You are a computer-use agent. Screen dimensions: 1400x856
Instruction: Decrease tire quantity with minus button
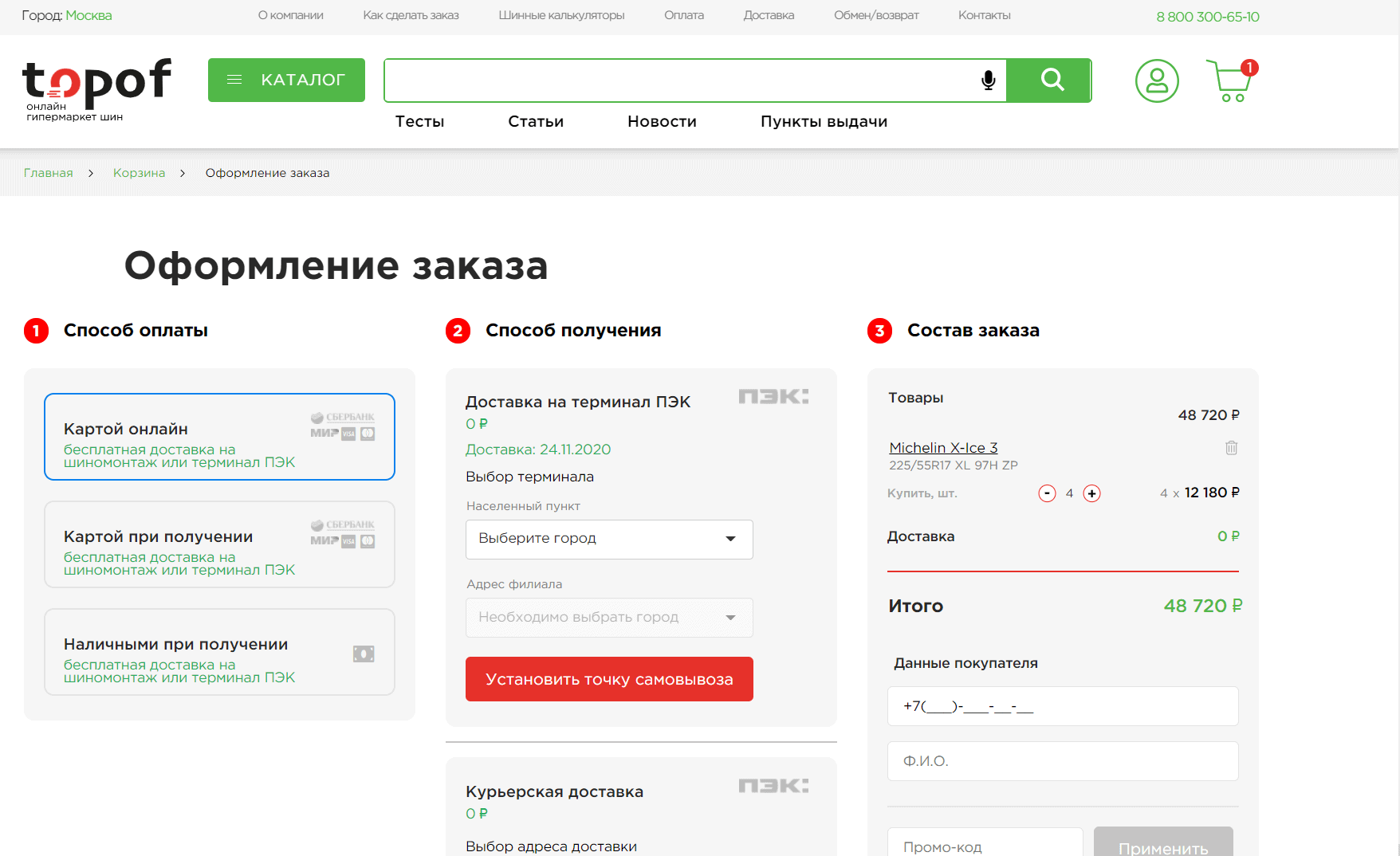coord(1047,493)
